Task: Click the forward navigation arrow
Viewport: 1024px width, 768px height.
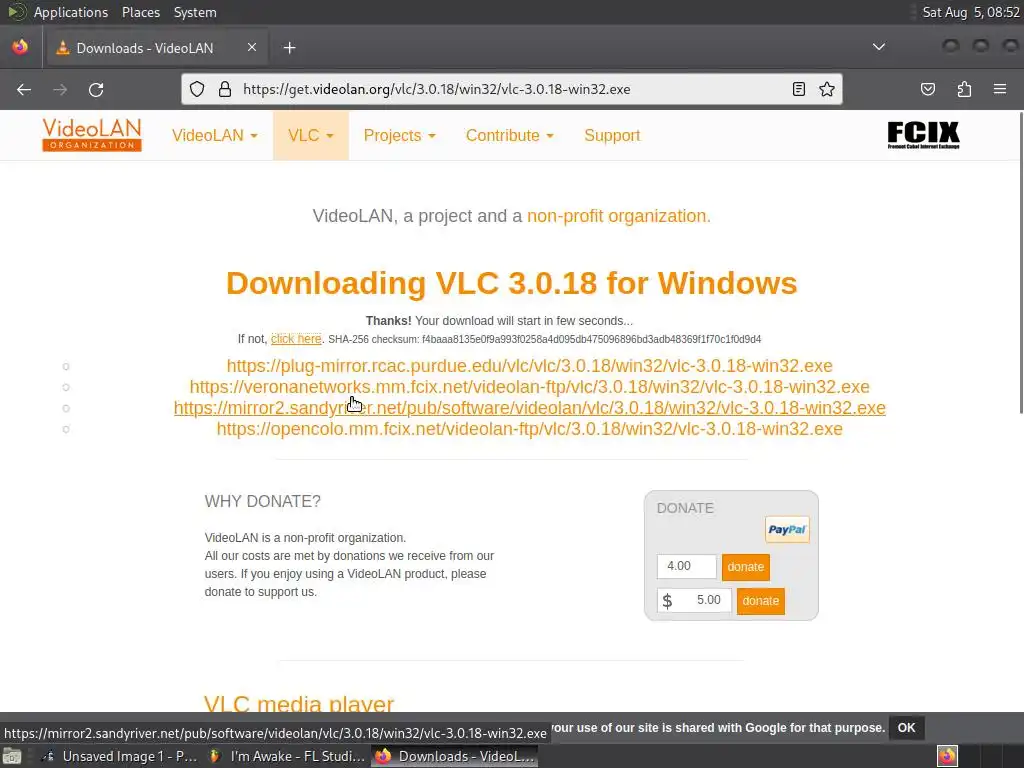Action: [x=60, y=89]
